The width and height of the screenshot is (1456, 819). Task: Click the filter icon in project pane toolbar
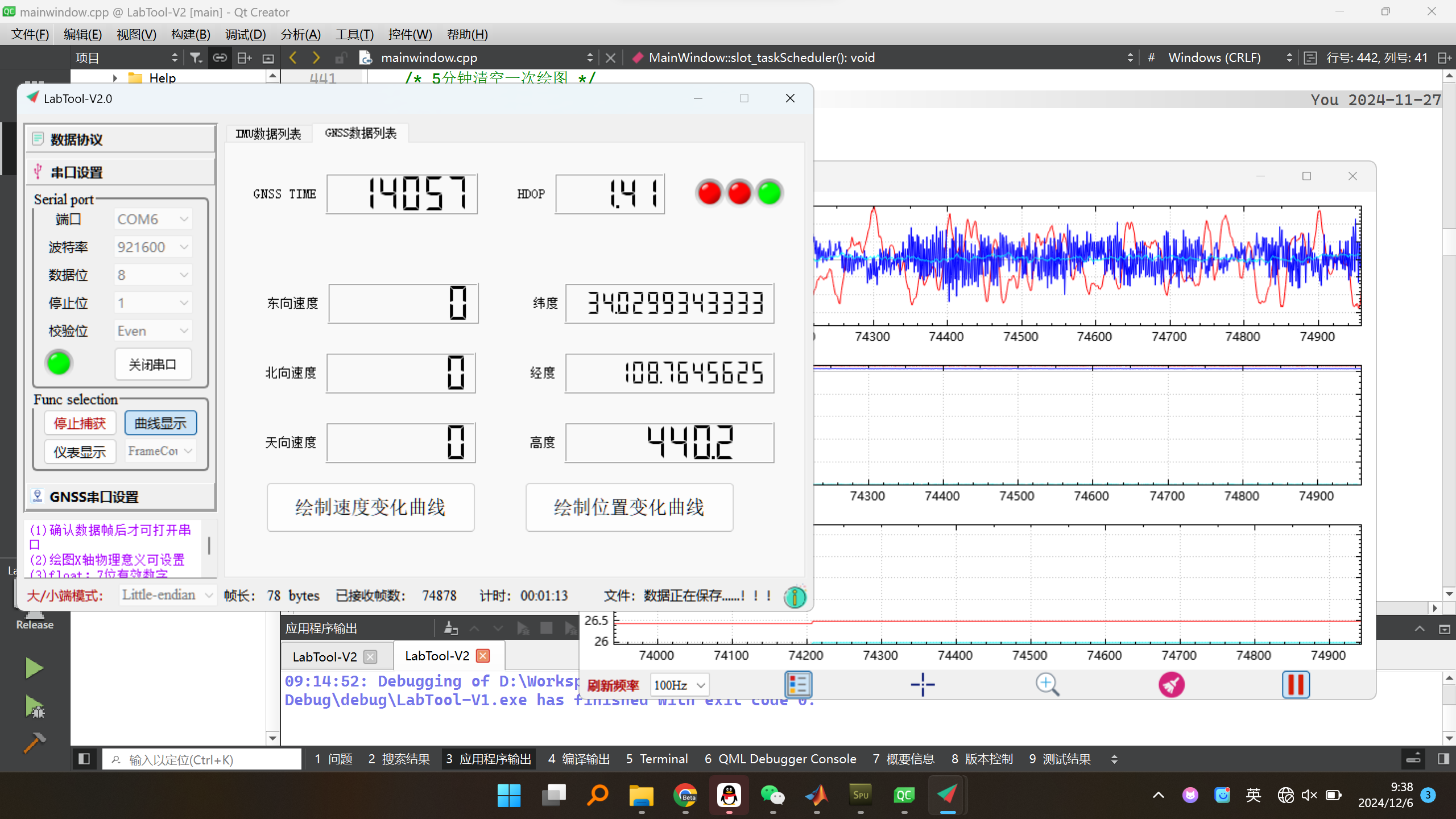point(196,57)
